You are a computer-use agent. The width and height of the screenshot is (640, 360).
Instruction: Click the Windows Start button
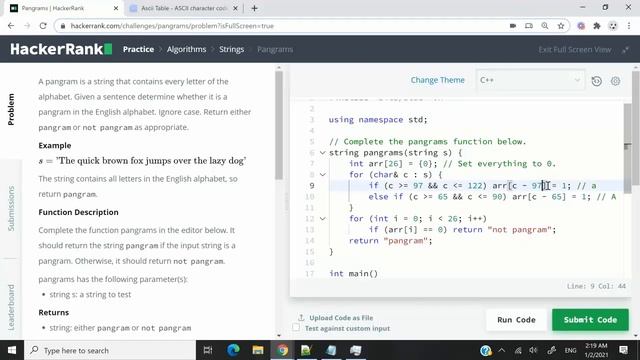tap(12, 350)
